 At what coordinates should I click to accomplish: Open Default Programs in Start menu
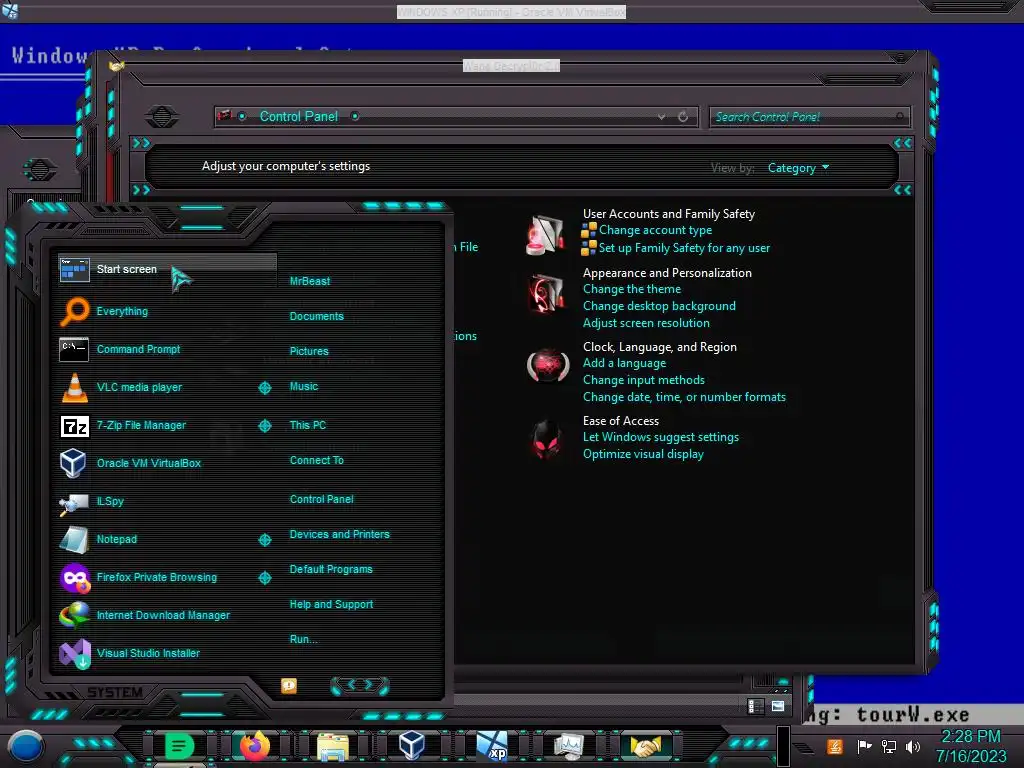331,569
